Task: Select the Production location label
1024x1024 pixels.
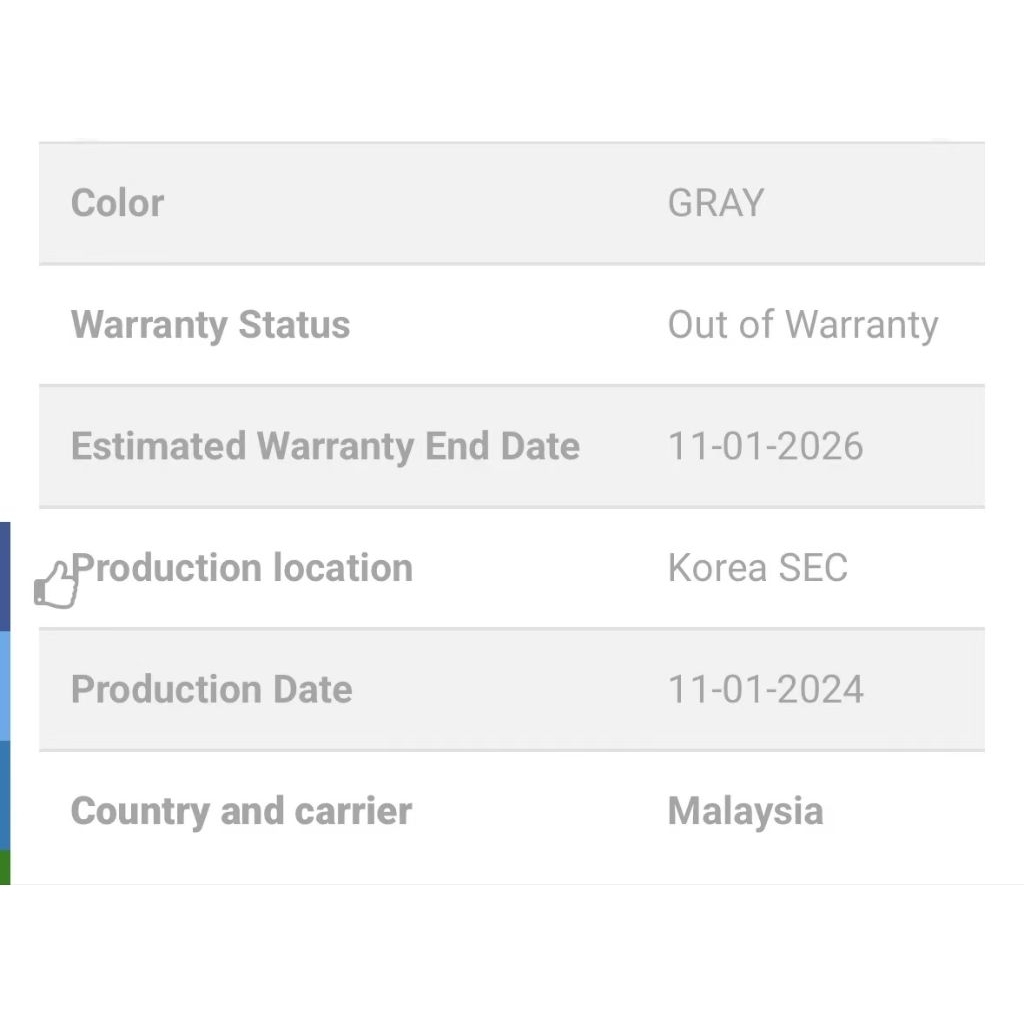Action: pos(242,568)
